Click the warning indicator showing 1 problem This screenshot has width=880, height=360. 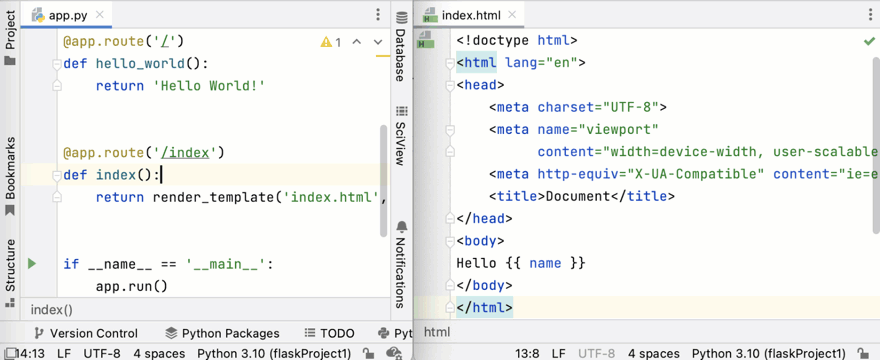331,42
